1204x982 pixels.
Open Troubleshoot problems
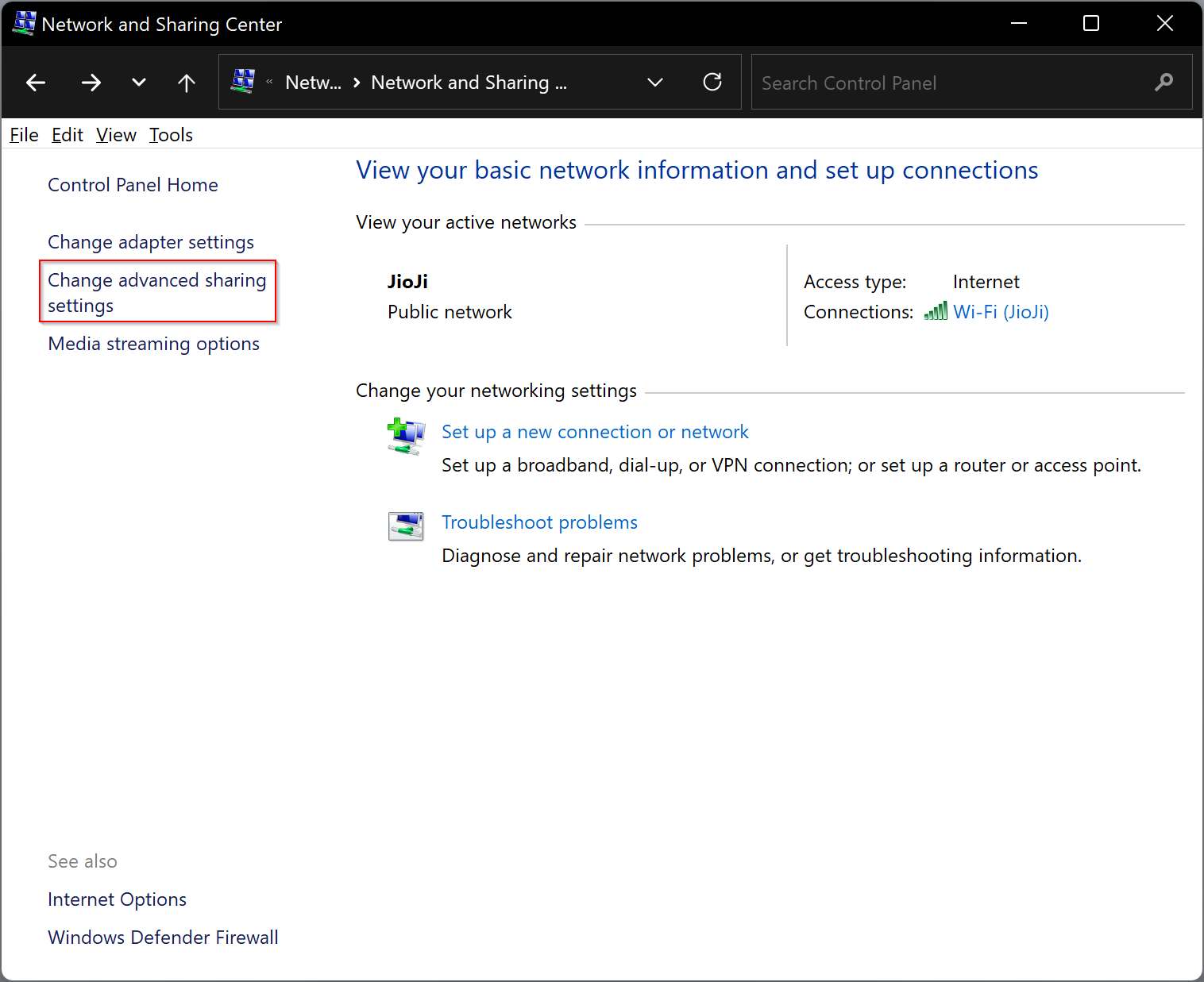[x=539, y=522]
